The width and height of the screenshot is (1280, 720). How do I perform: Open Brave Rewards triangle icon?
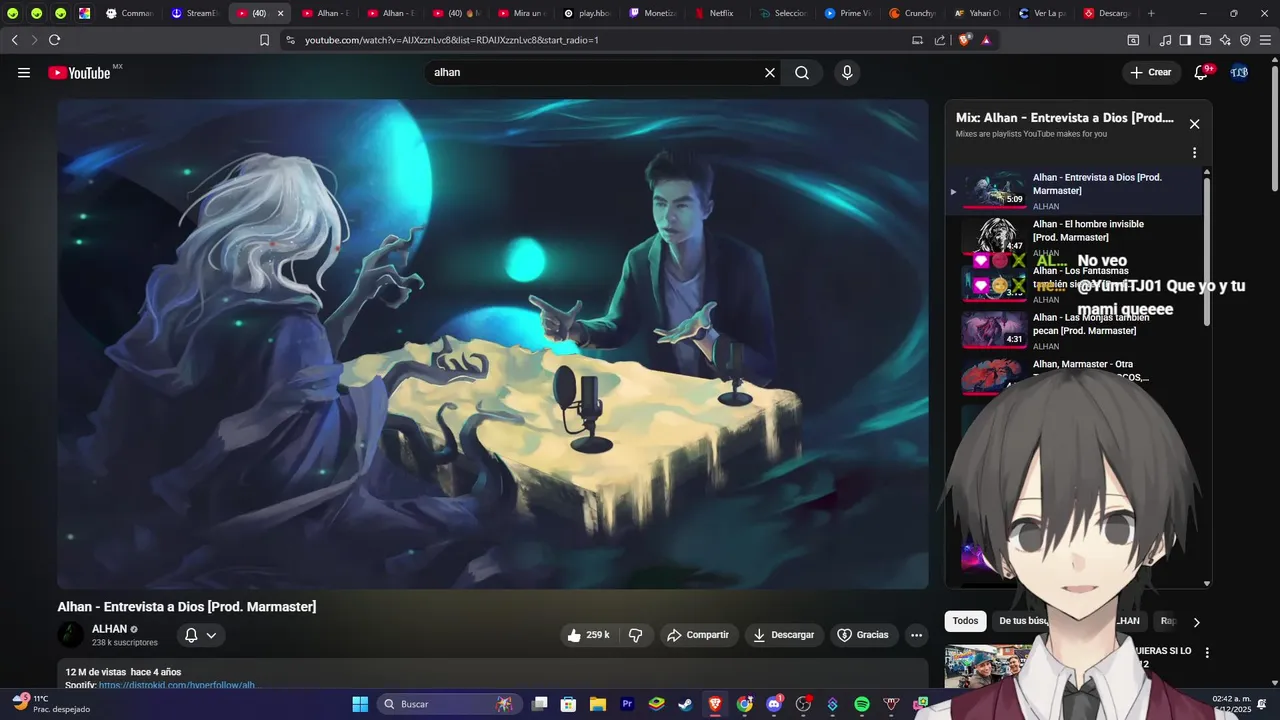tap(986, 40)
